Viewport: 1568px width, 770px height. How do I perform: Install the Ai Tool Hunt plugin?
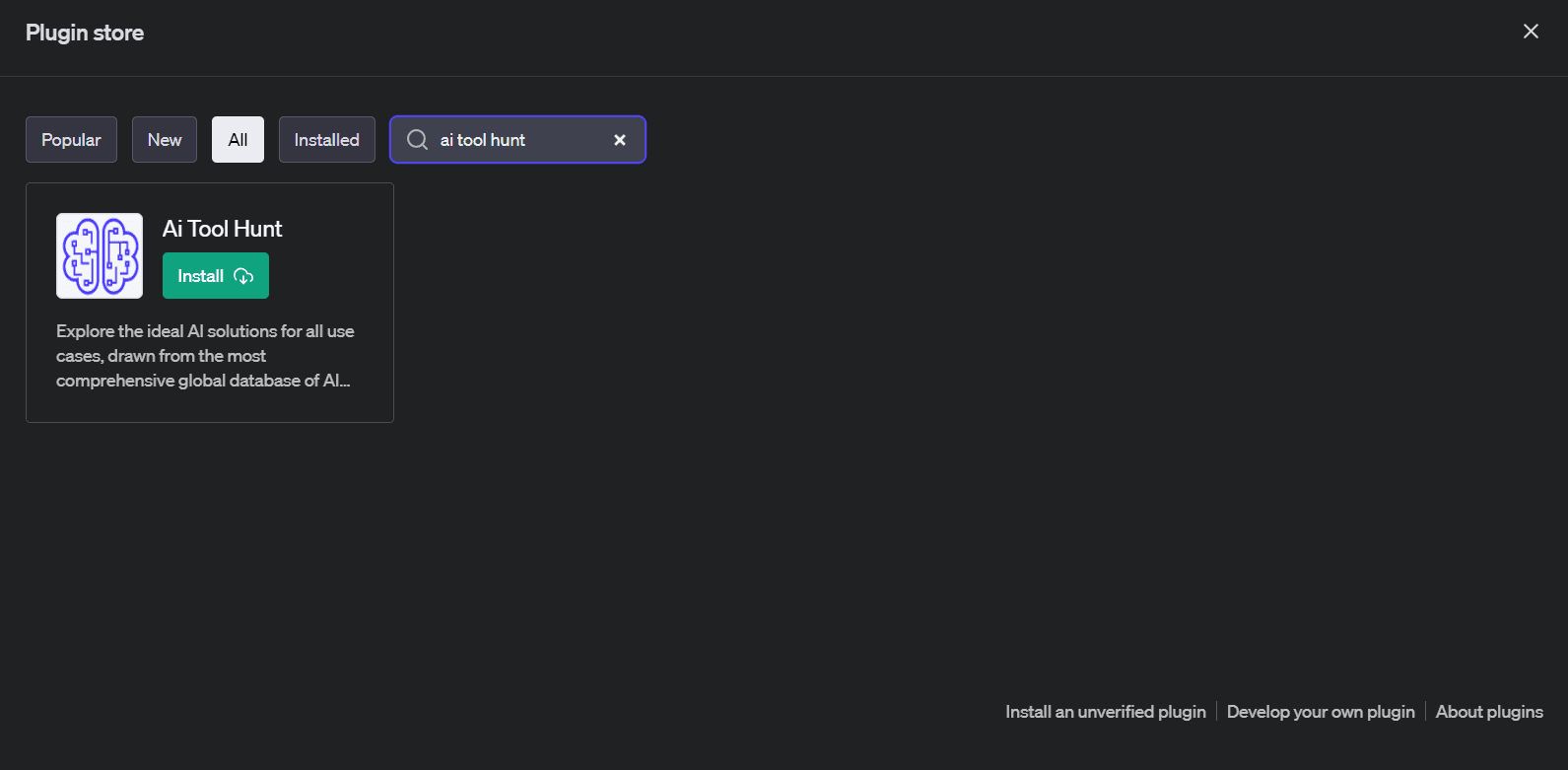[x=216, y=276]
